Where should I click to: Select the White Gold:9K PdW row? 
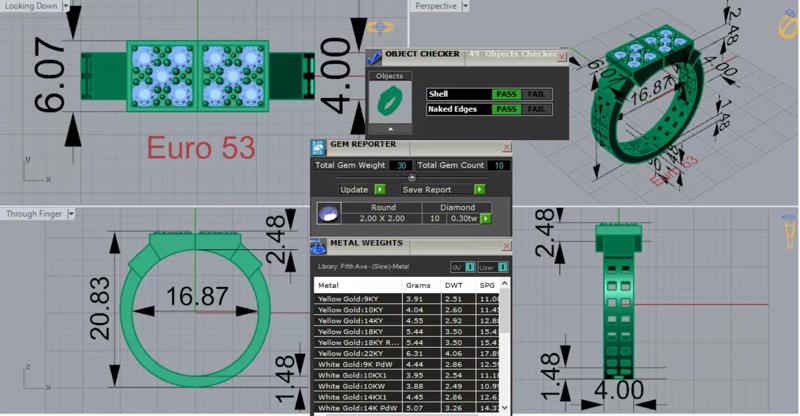click(407, 364)
